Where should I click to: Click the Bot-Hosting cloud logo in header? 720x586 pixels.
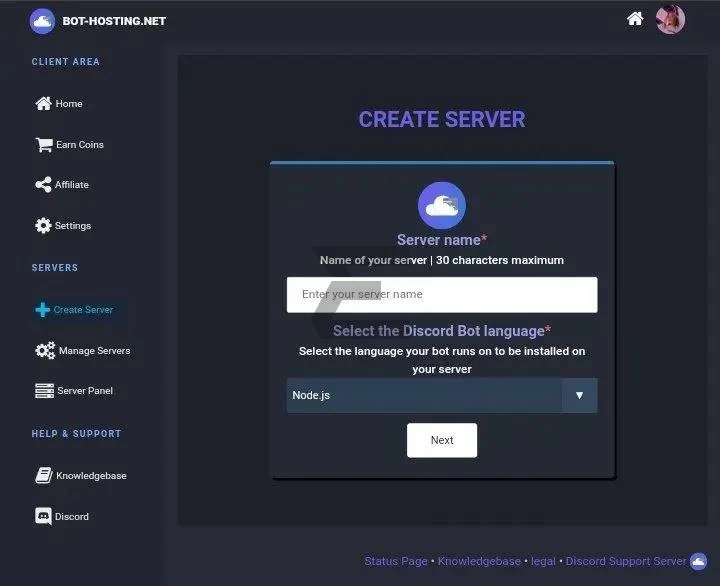coord(42,21)
